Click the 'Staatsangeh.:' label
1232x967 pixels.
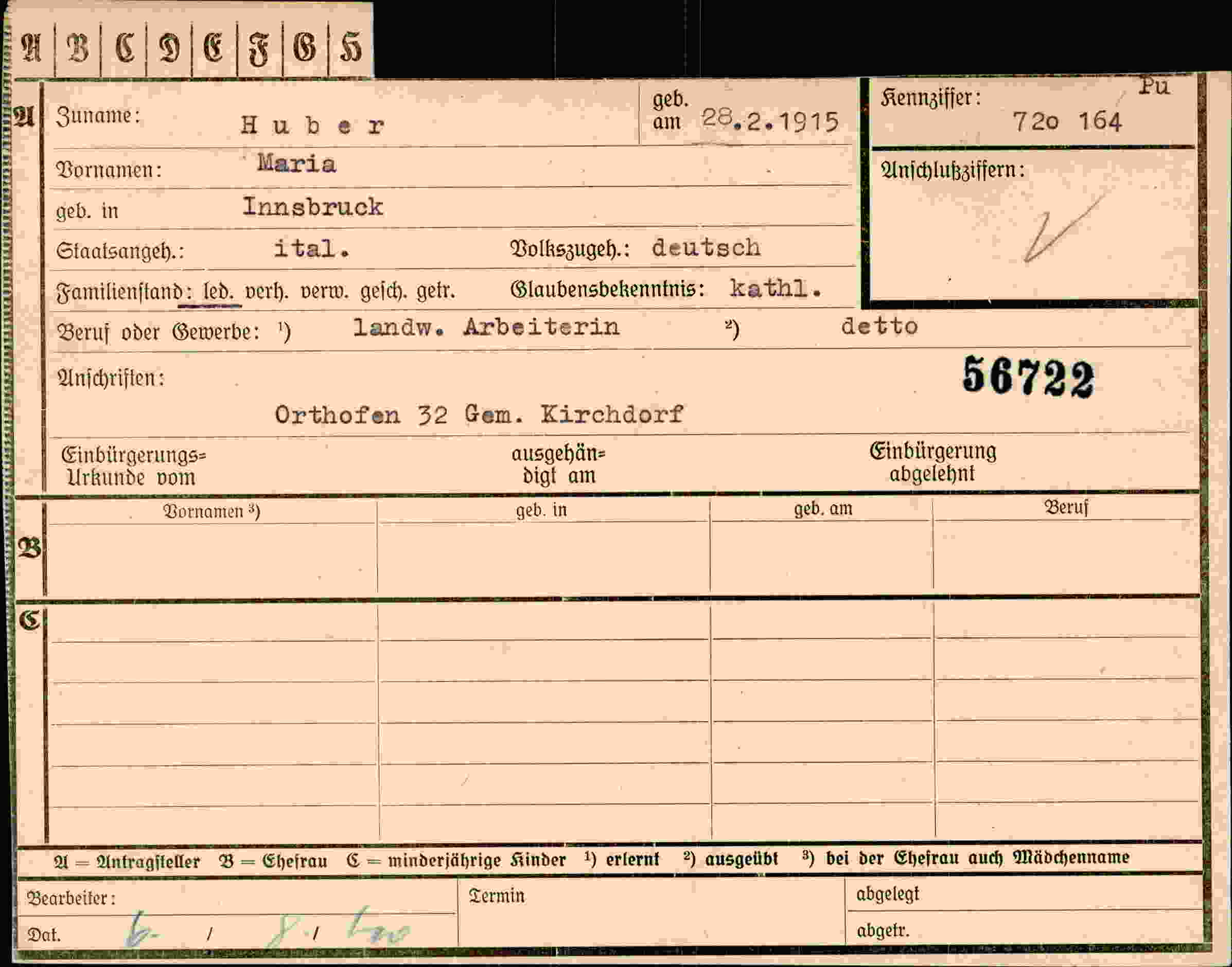[x=120, y=252]
